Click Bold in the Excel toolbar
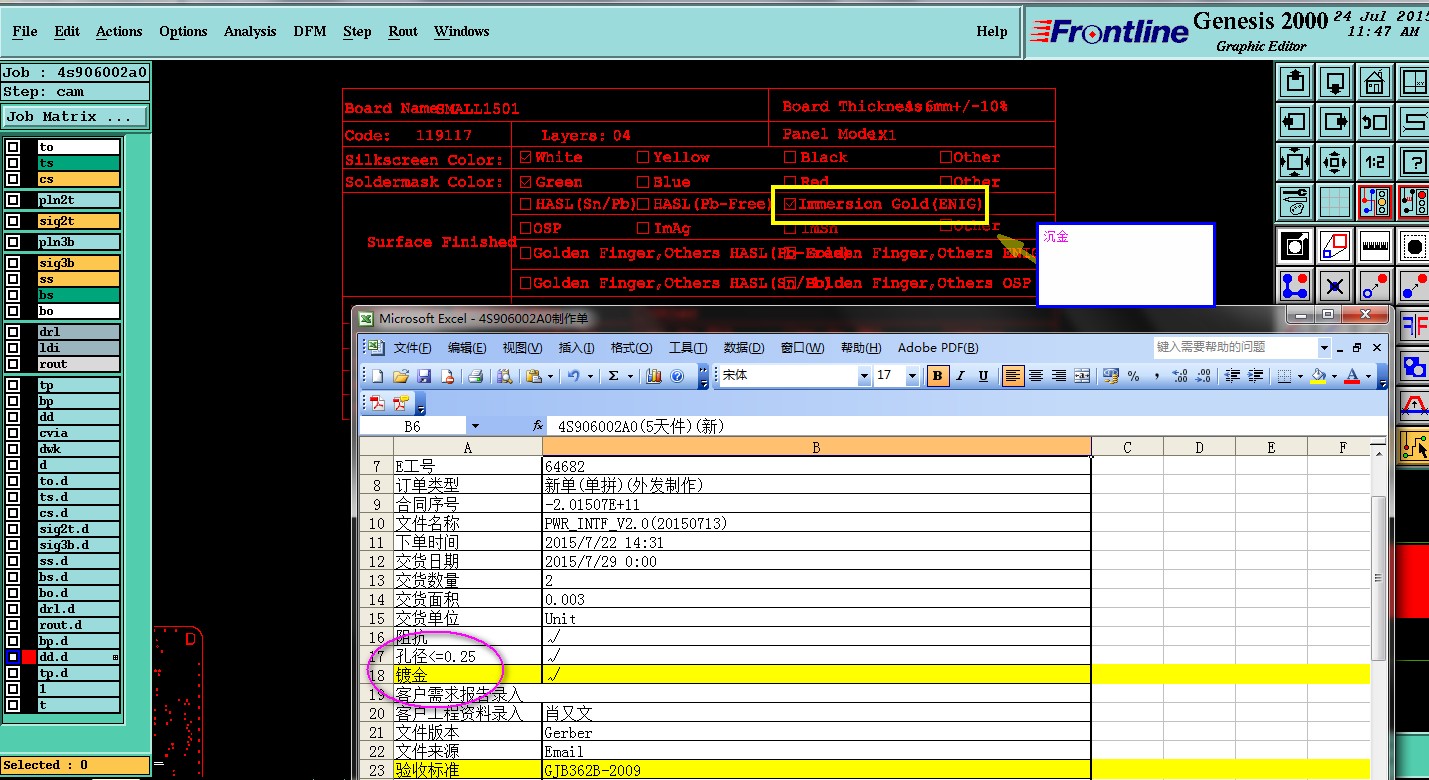Screen dimensions: 1429x780 938,376
